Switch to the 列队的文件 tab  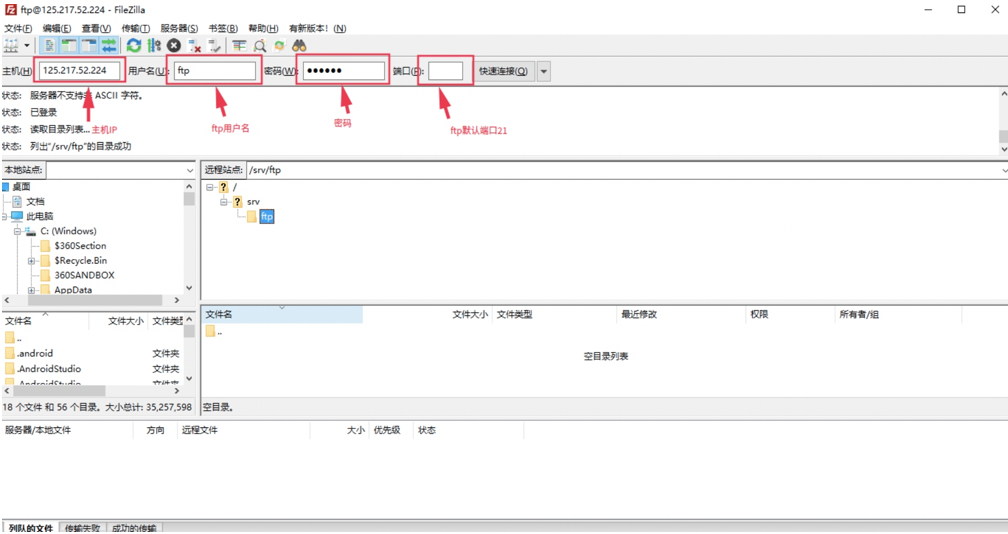tap(31, 528)
